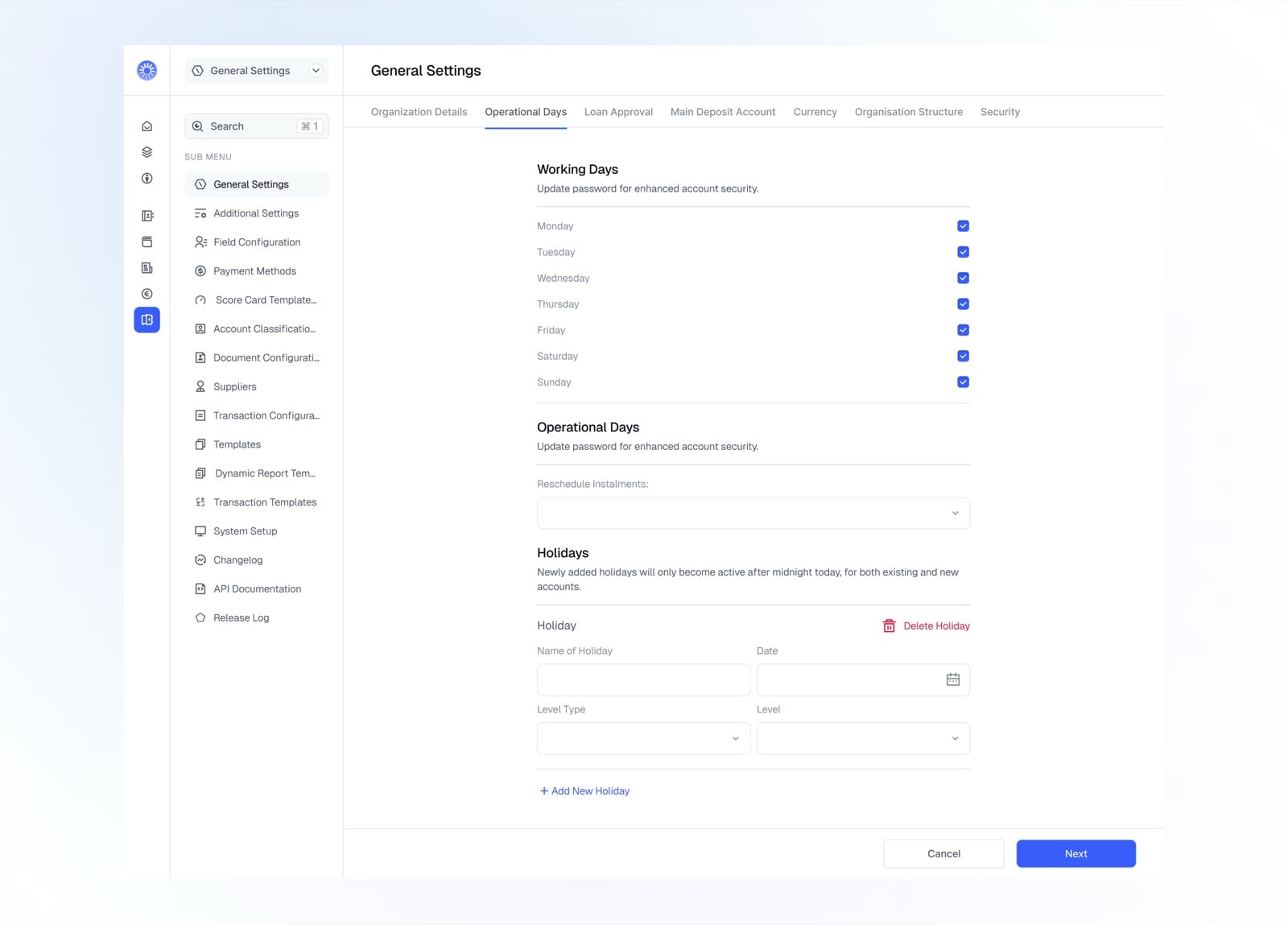Click the System Setup monitor icon

pos(200,531)
